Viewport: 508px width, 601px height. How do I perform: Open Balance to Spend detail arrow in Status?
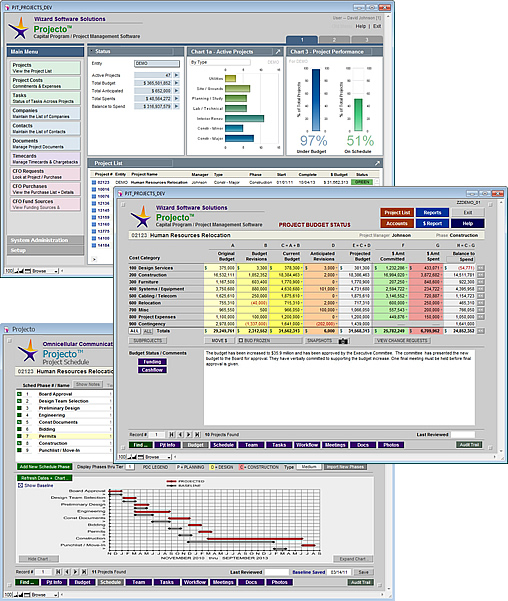tap(176, 106)
